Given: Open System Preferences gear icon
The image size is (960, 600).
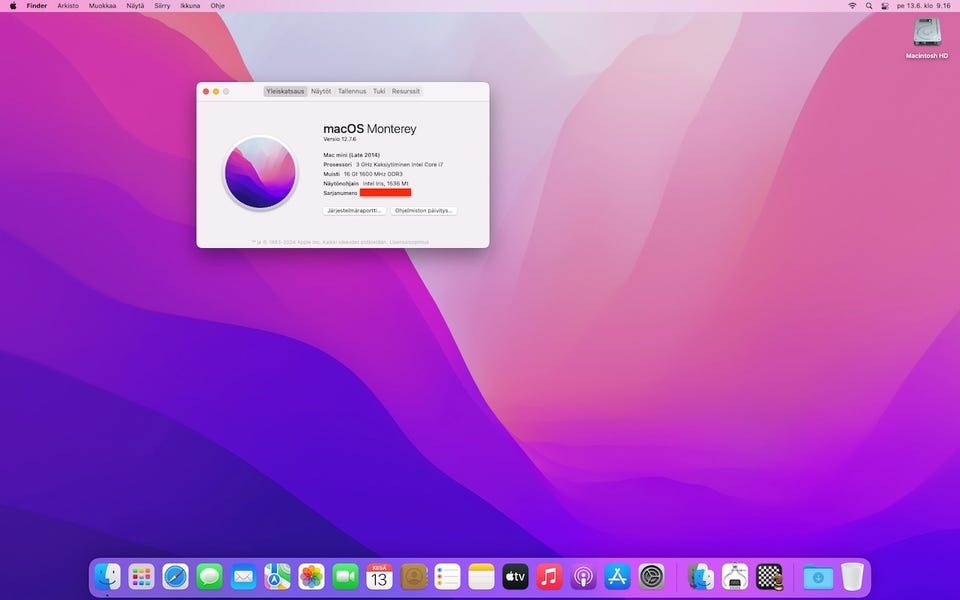Looking at the screenshot, I should tap(651, 576).
